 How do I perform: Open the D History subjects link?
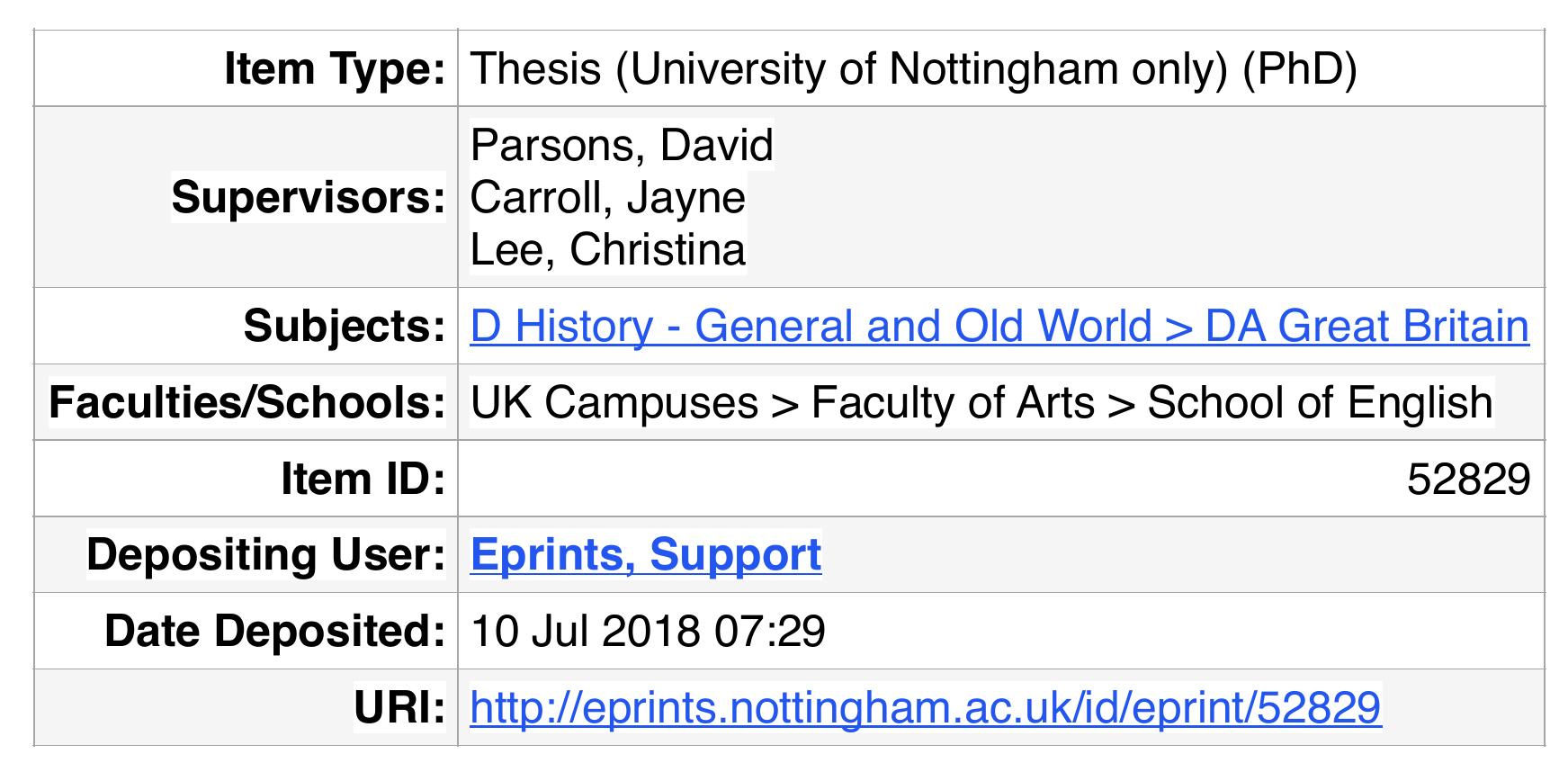(999, 326)
